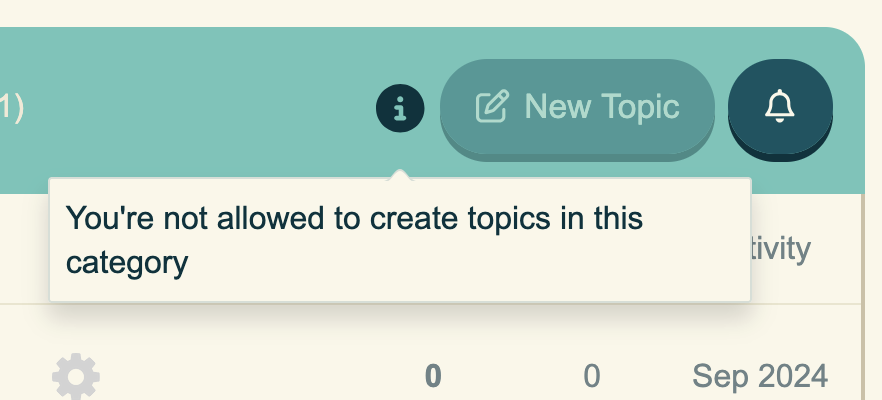Screen dimensions: 882x400
Task: Click the bell notifications button
Action: (780, 106)
